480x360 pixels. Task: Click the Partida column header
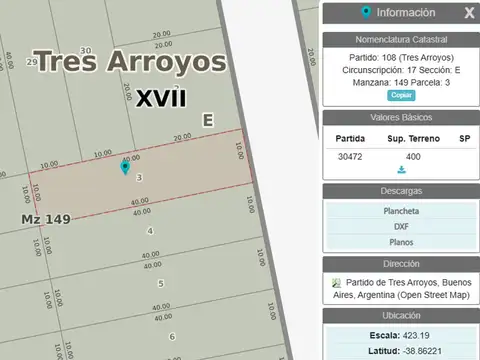(x=350, y=139)
